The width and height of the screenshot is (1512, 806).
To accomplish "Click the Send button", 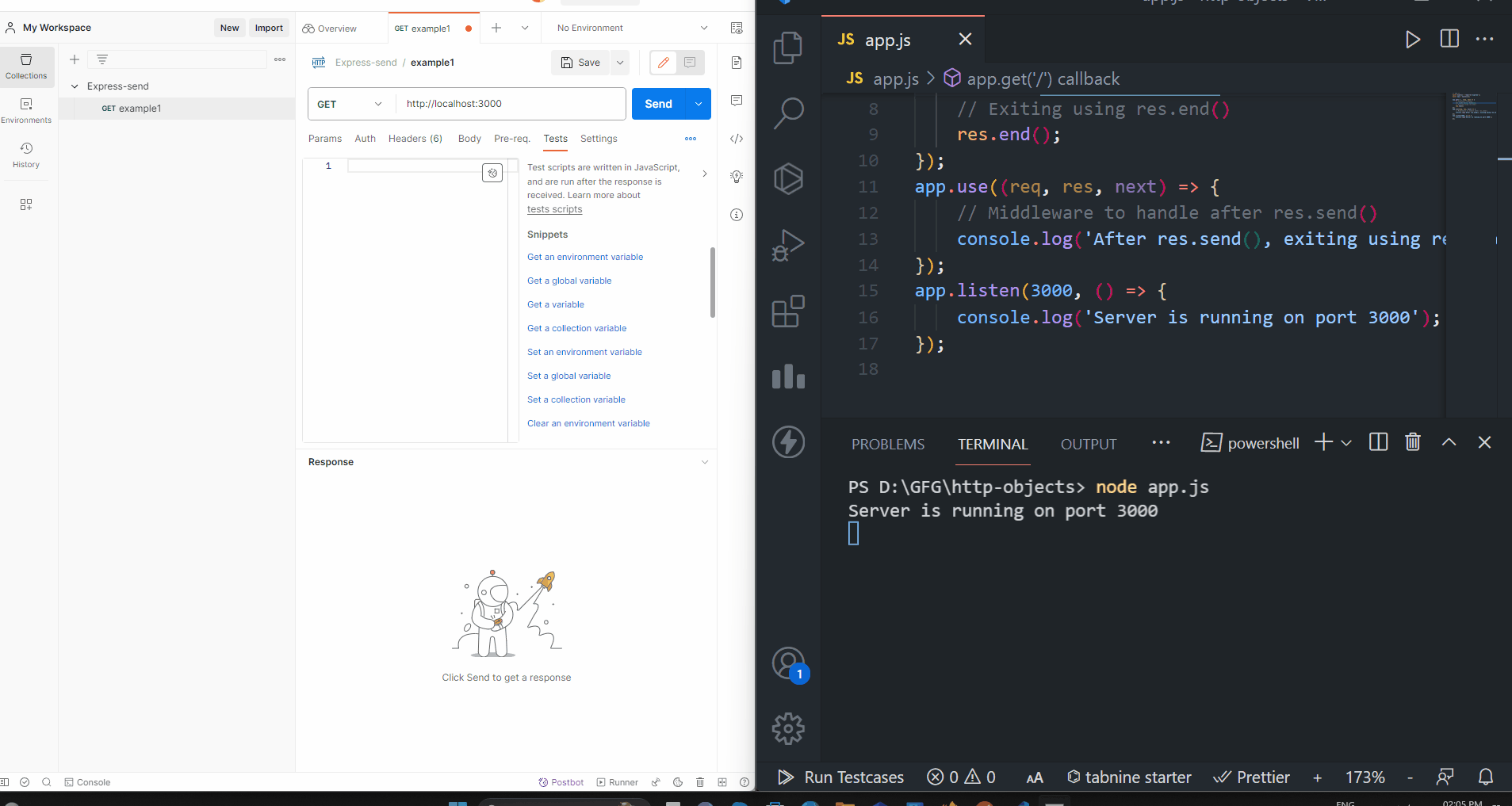I will 659,104.
